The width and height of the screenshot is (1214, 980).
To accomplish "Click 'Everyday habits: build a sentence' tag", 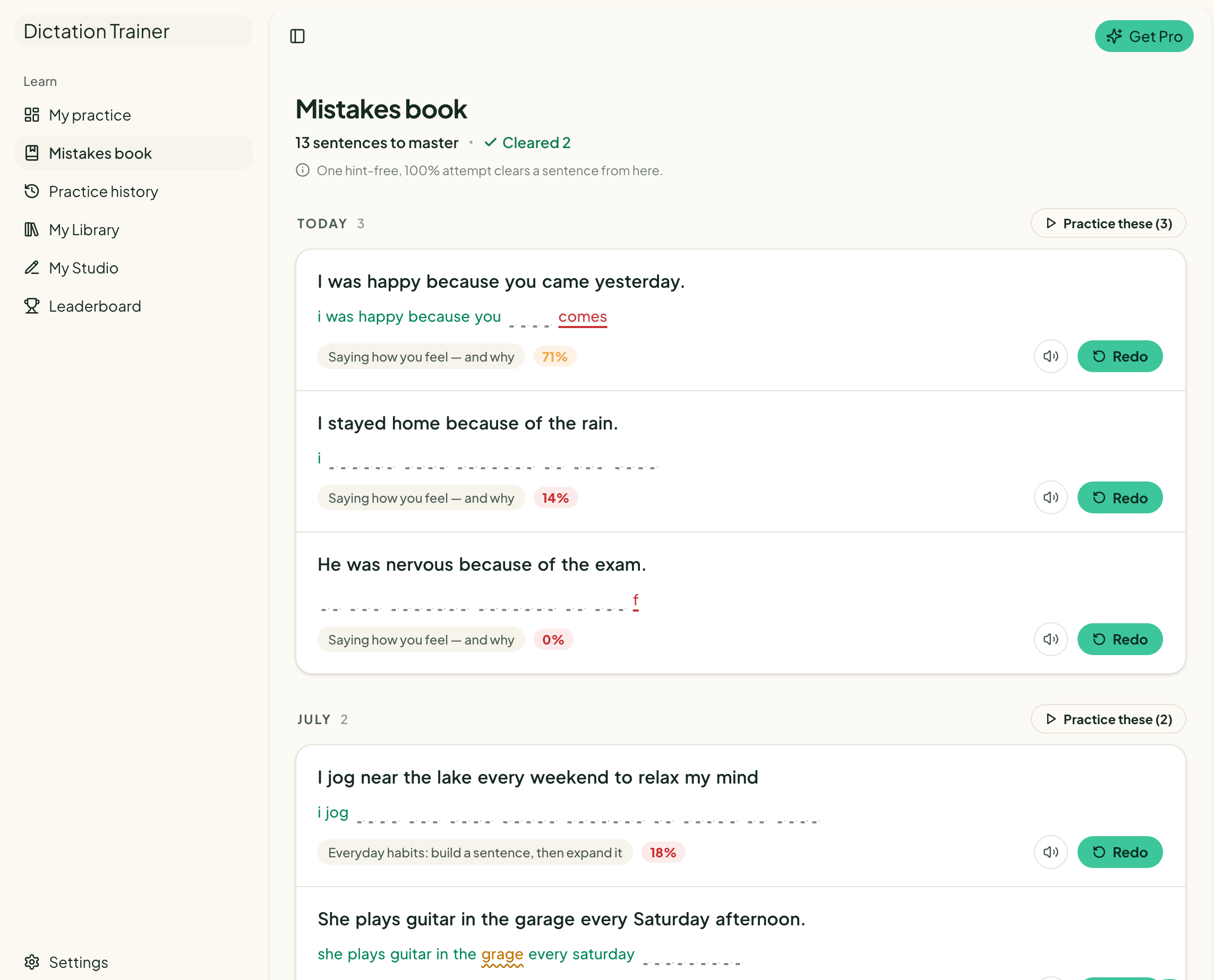I will (x=475, y=853).
